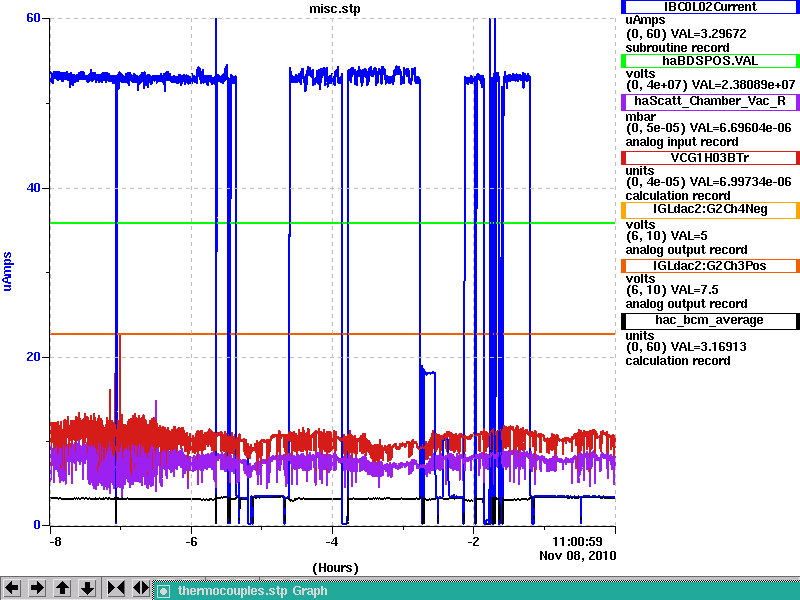Click the 11:00:59 timestamp on the axis
The height and width of the screenshot is (600, 800).
[x=577, y=541]
